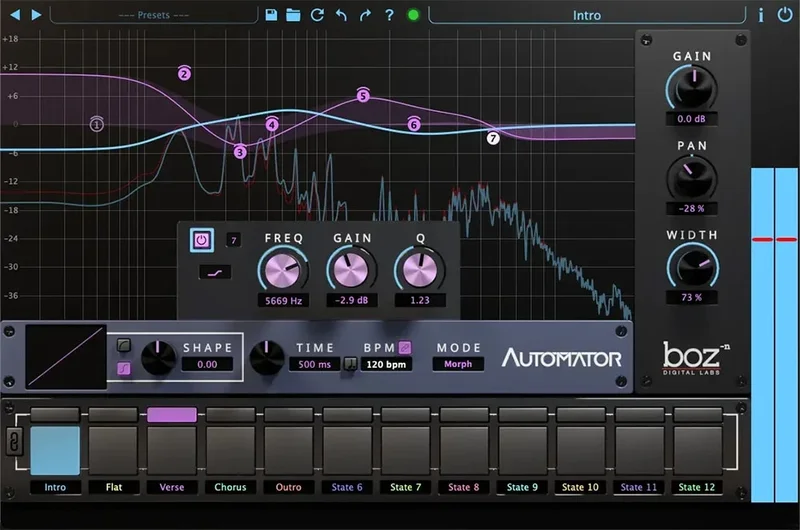Open the band number 7 selector
The height and width of the screenshot is (530, 800).
[234, 240]
